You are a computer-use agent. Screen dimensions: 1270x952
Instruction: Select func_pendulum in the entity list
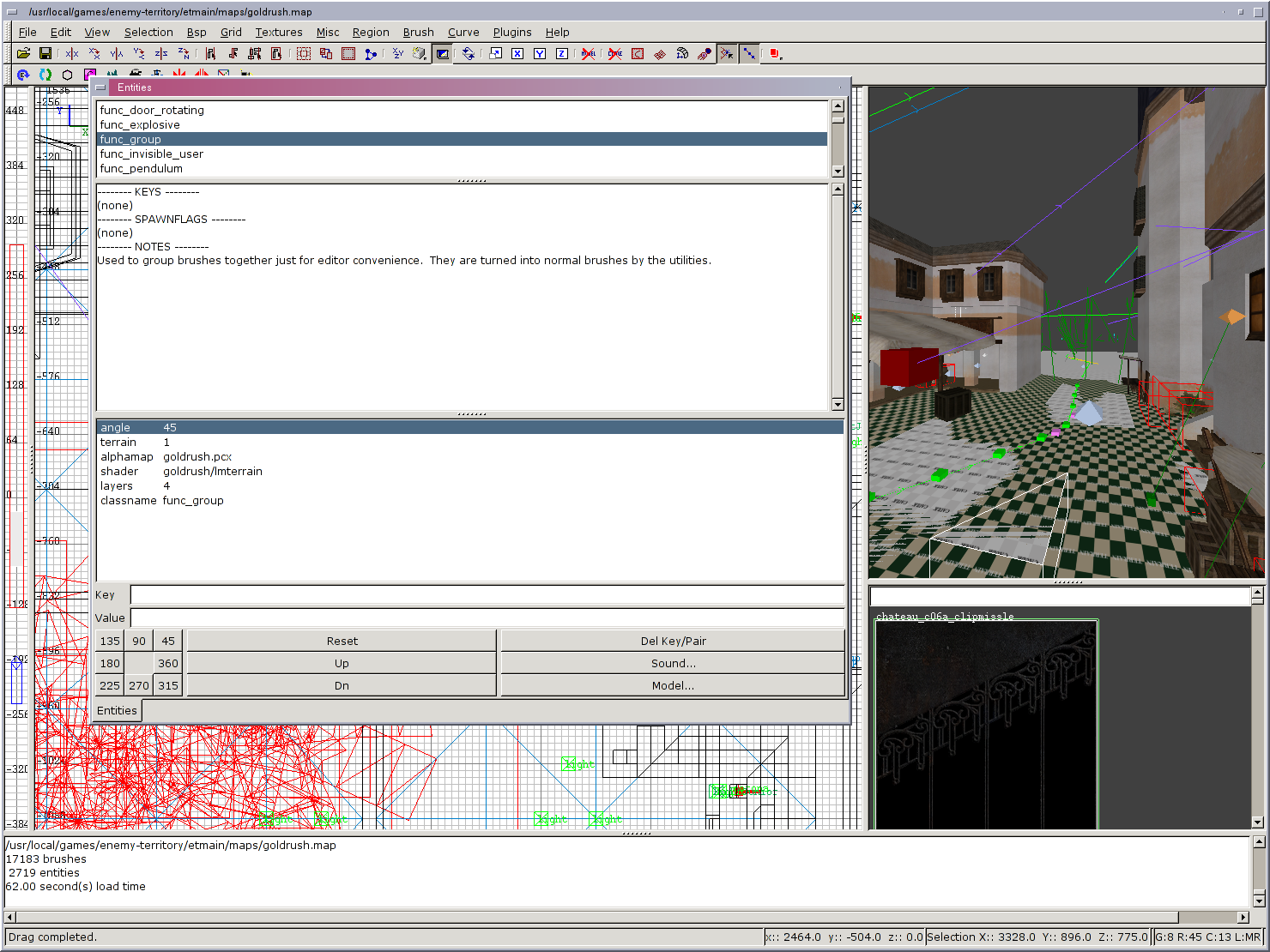tap(463, 168)
